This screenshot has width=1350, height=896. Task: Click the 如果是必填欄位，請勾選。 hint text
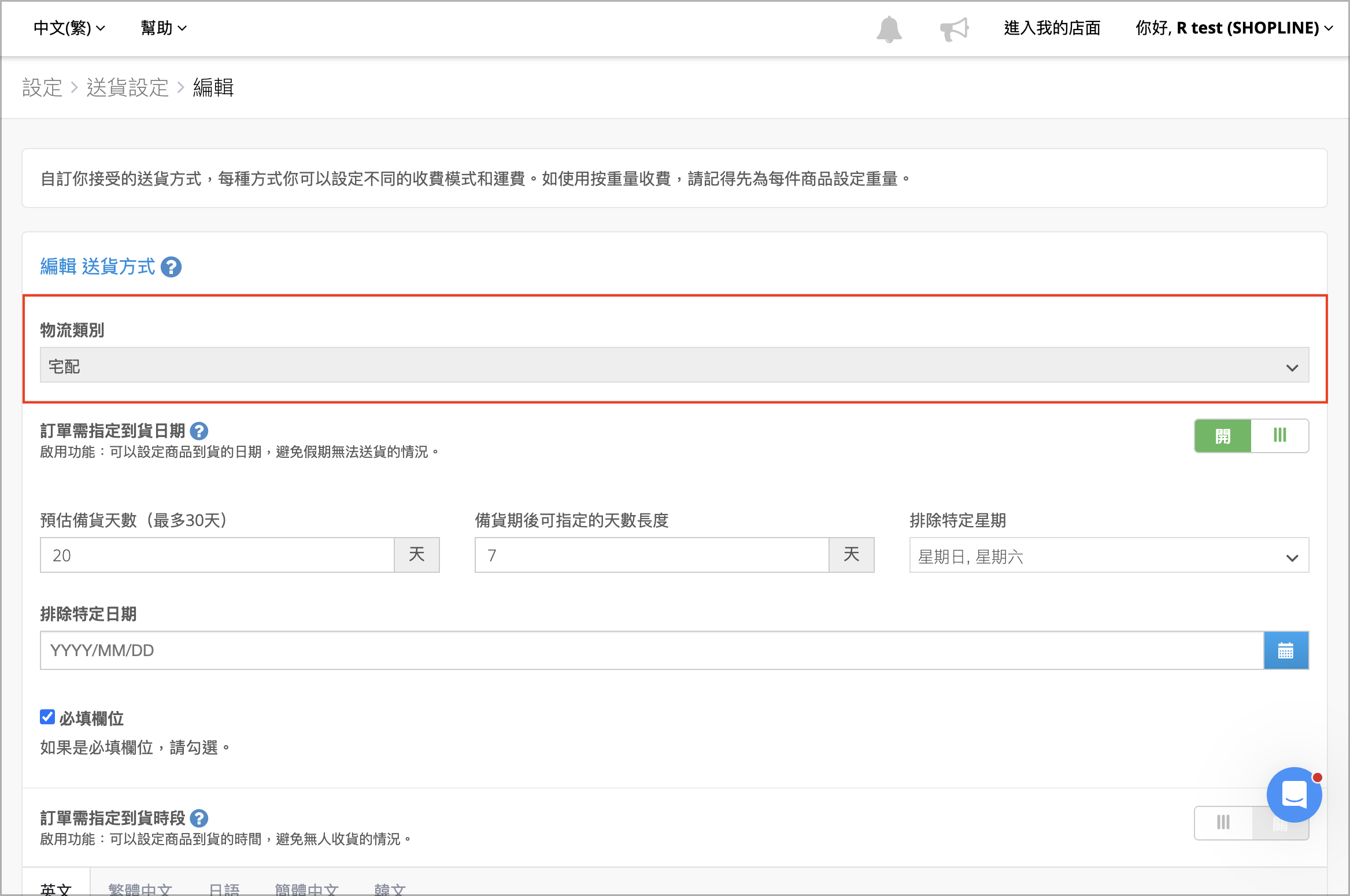point(135,747)
